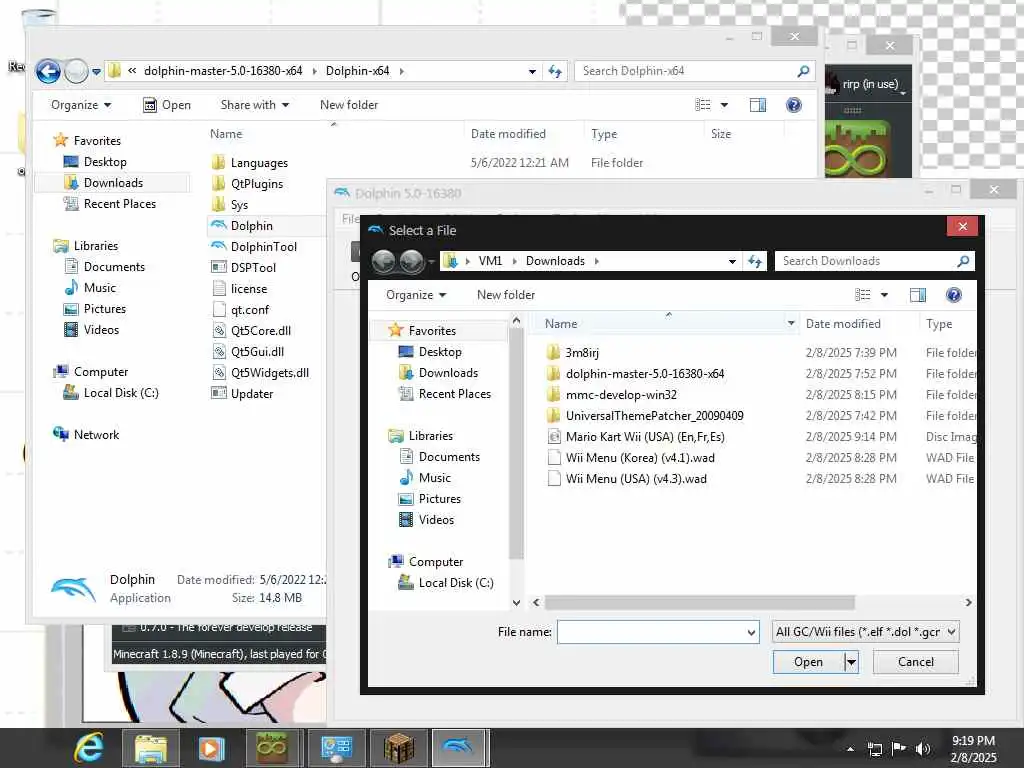Open Organize dropdown in Select a File dialog
1024x768 pixels.
[416, 295]
